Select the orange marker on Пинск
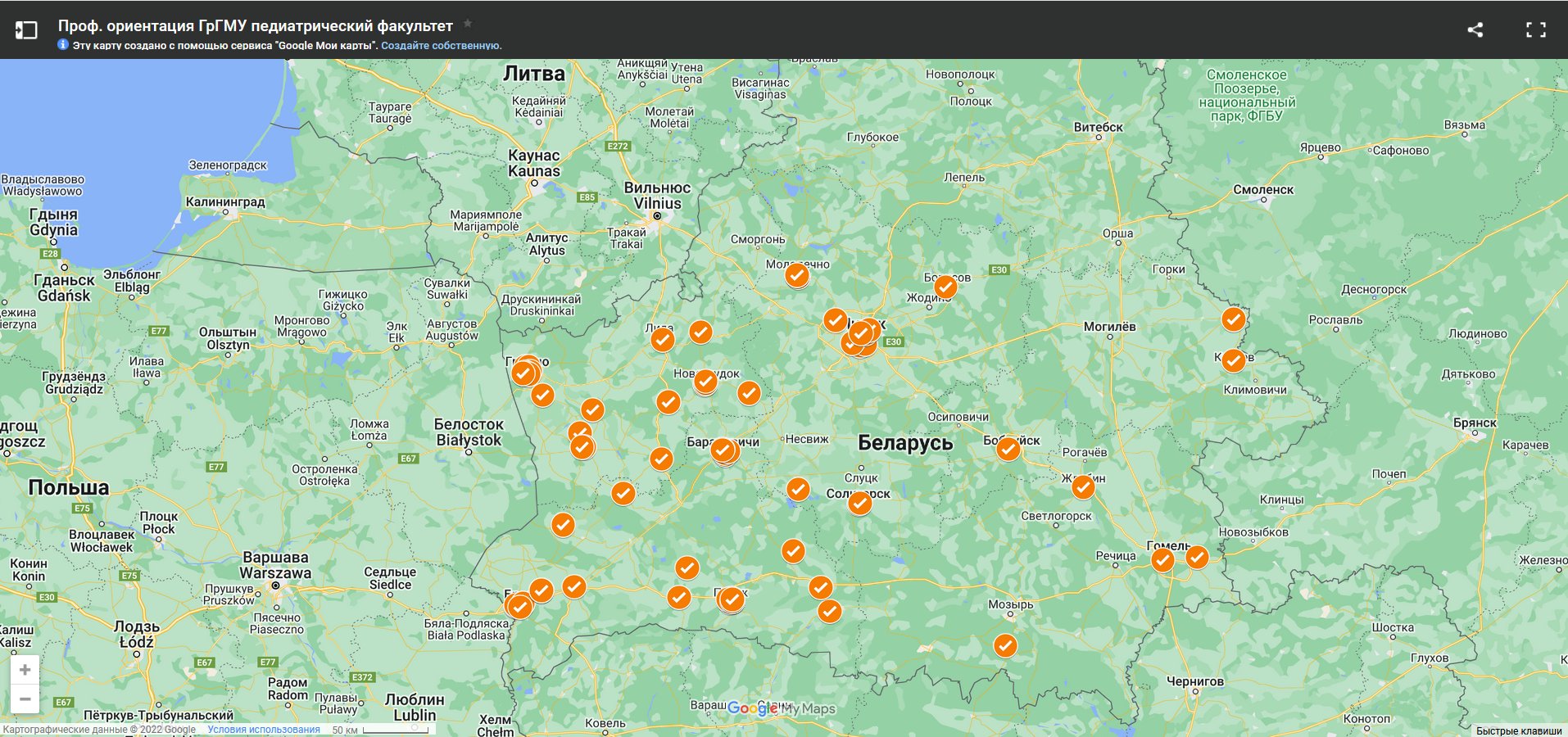The image size is (1568, 737). click(x=732, y=599)
